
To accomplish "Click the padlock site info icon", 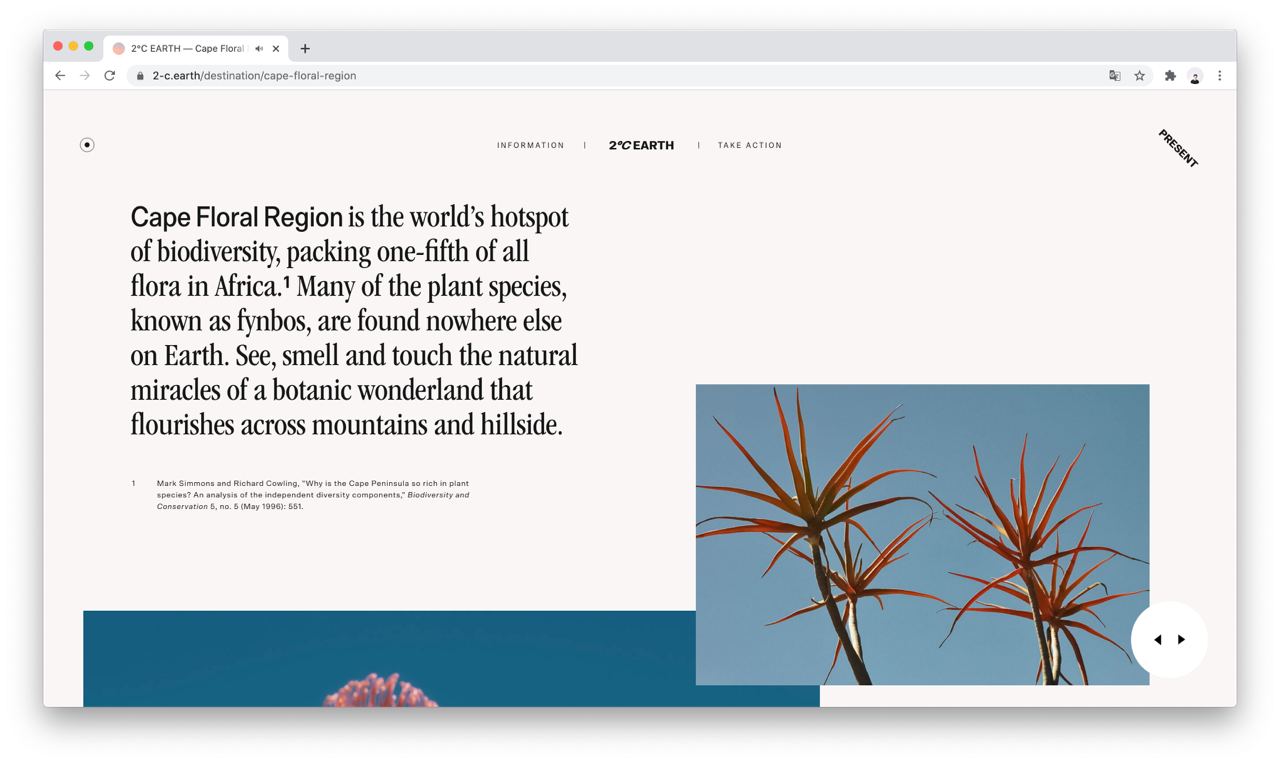I will tap(140, 76).
